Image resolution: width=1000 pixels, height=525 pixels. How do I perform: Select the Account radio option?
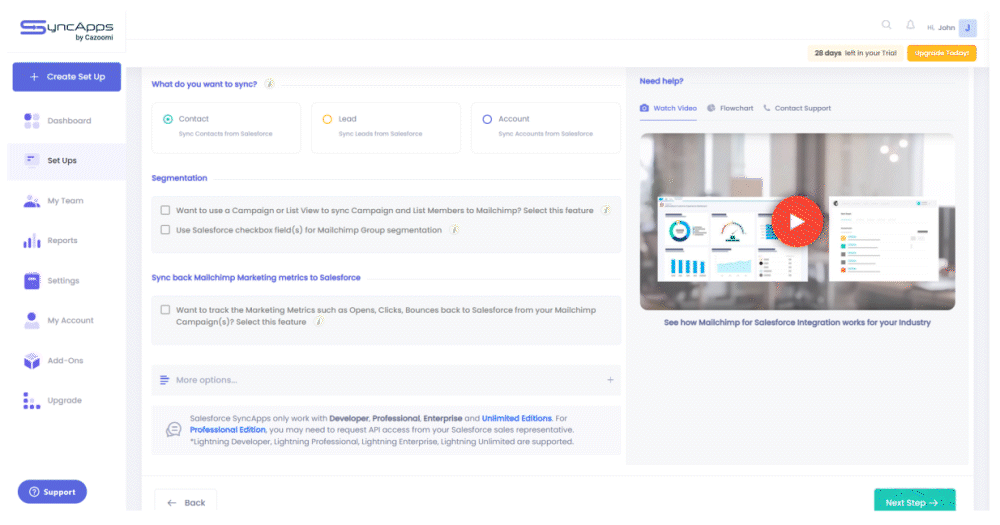coord(487,119)
